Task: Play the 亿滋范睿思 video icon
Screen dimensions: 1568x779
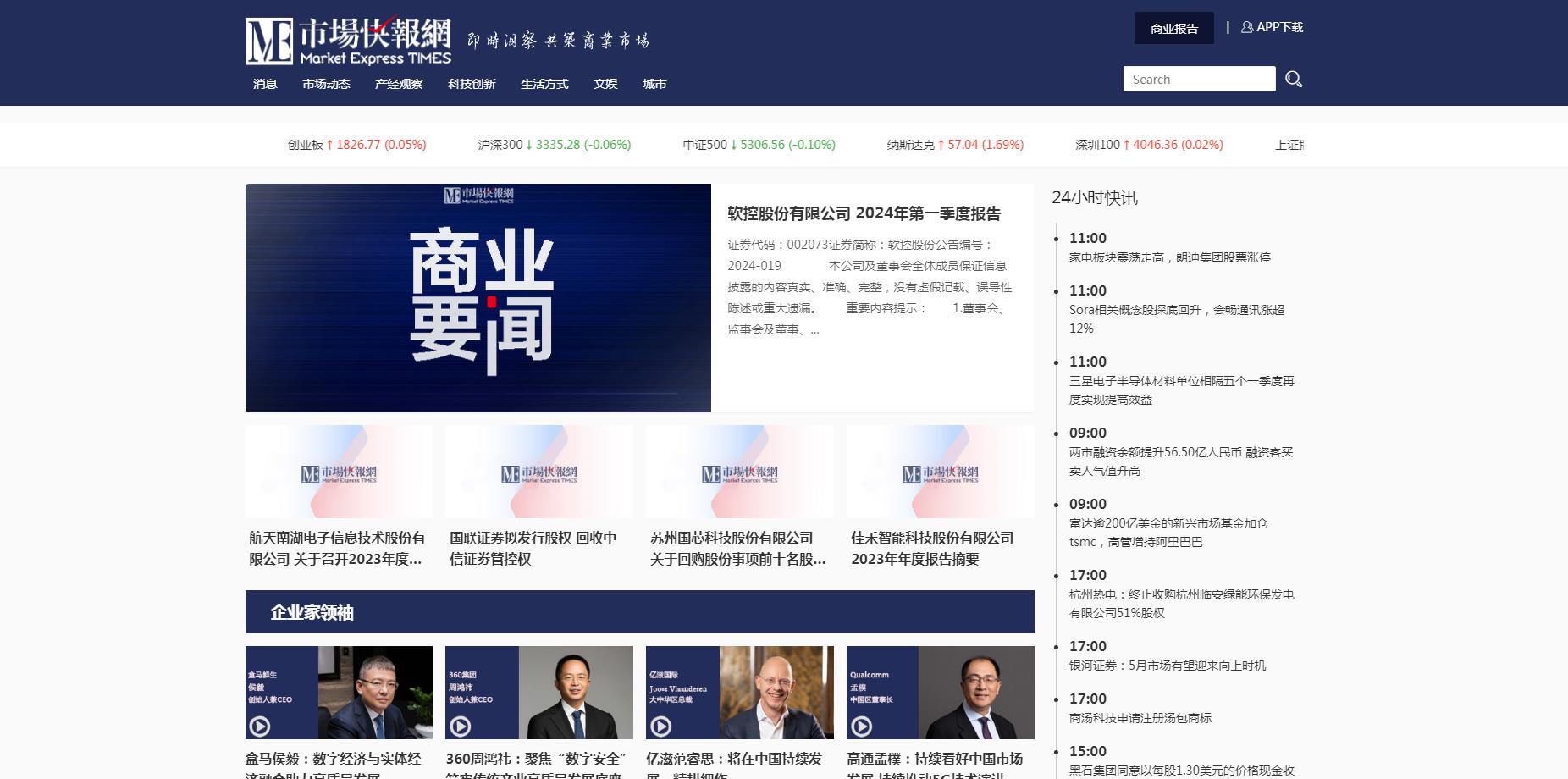Action: (x=661, y=726)
